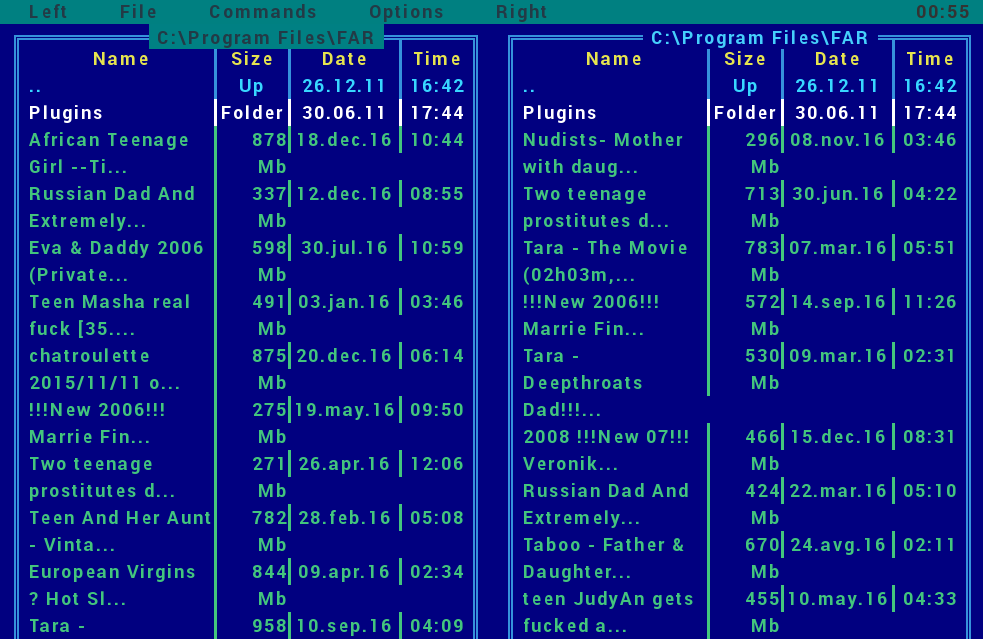Click the 10.sep.16 date cell

pyautogui.click(x=344, y=625)
